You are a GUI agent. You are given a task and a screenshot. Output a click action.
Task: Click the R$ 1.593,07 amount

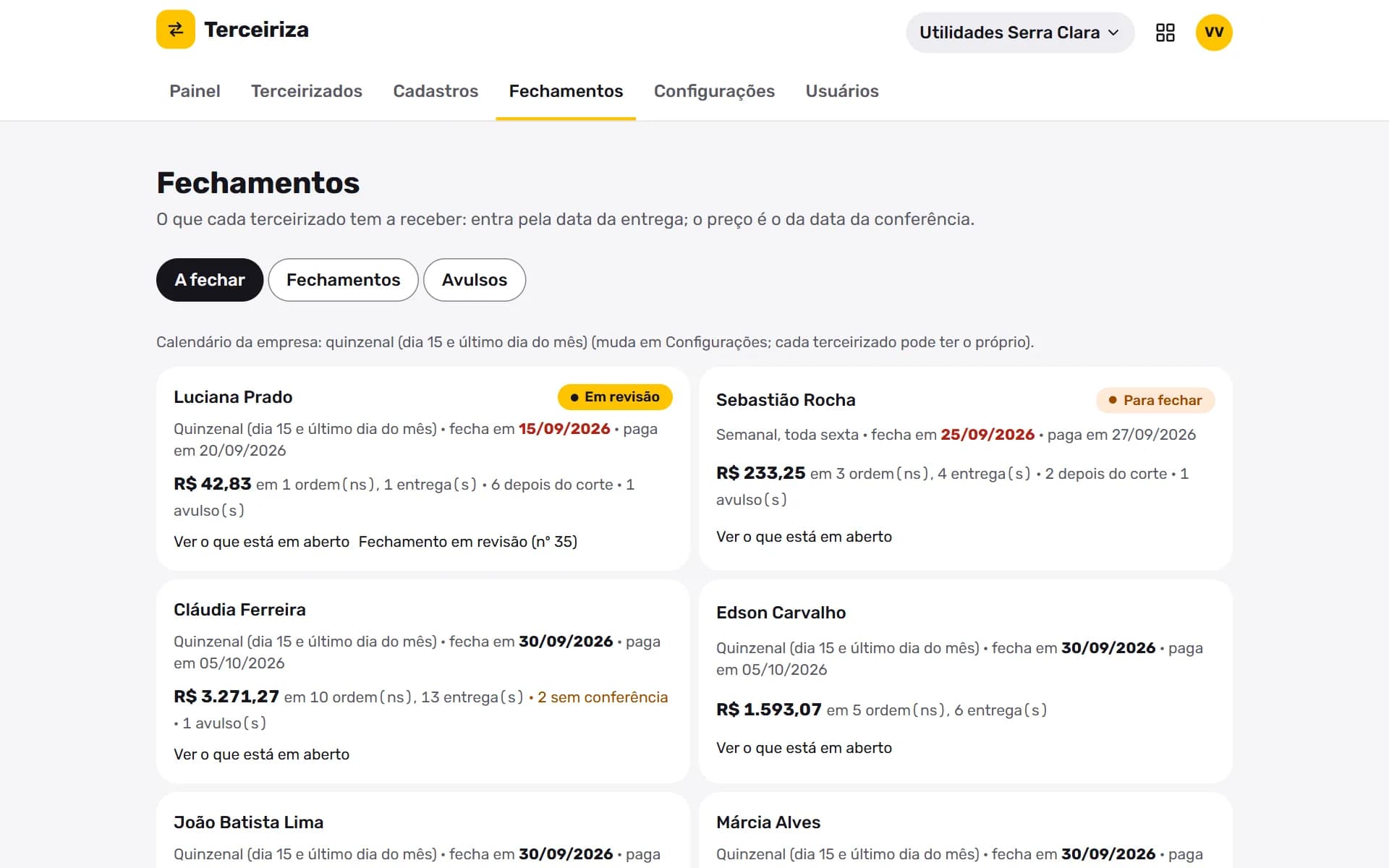pyautogui.click(x=769, y=710)
